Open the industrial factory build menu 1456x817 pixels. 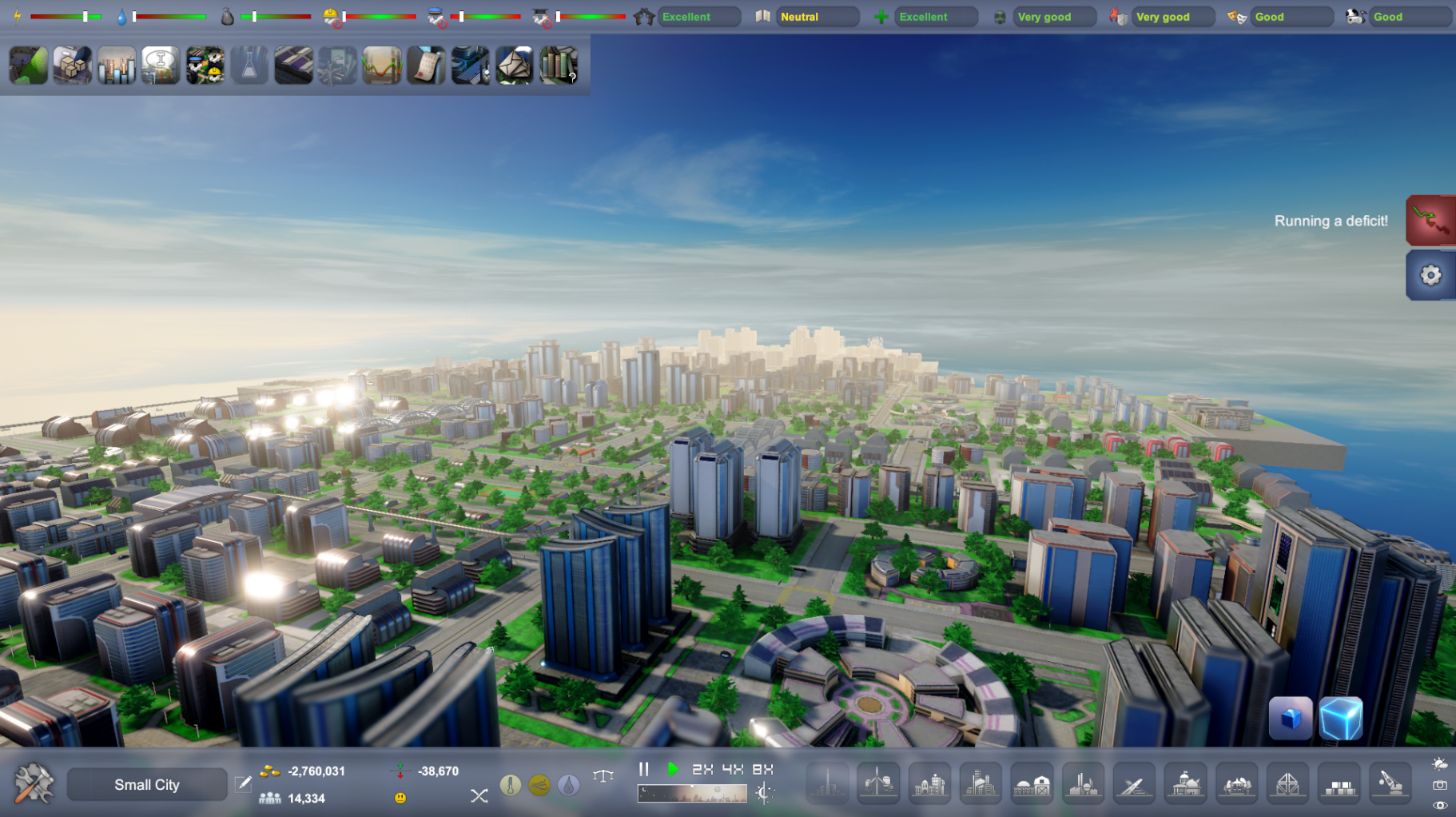point(981,783)
